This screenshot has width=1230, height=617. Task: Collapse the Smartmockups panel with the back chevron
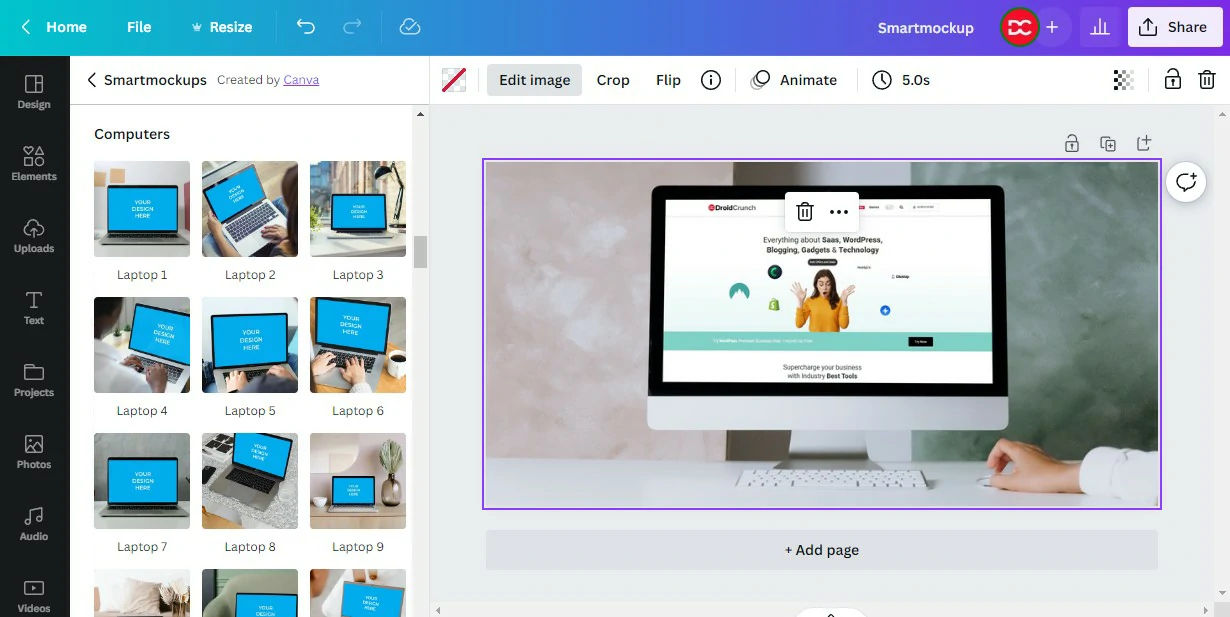[x=91, y=79]
